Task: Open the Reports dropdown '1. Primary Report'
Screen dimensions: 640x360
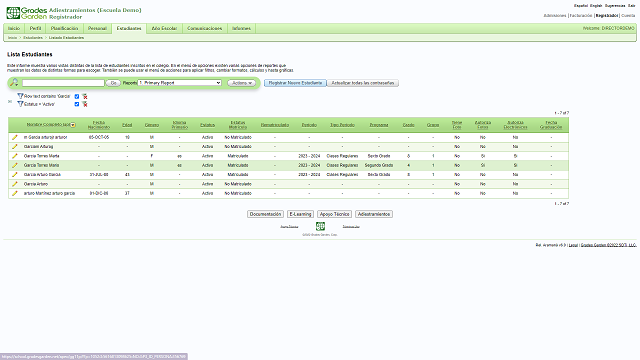Action: tap(180, 83)
